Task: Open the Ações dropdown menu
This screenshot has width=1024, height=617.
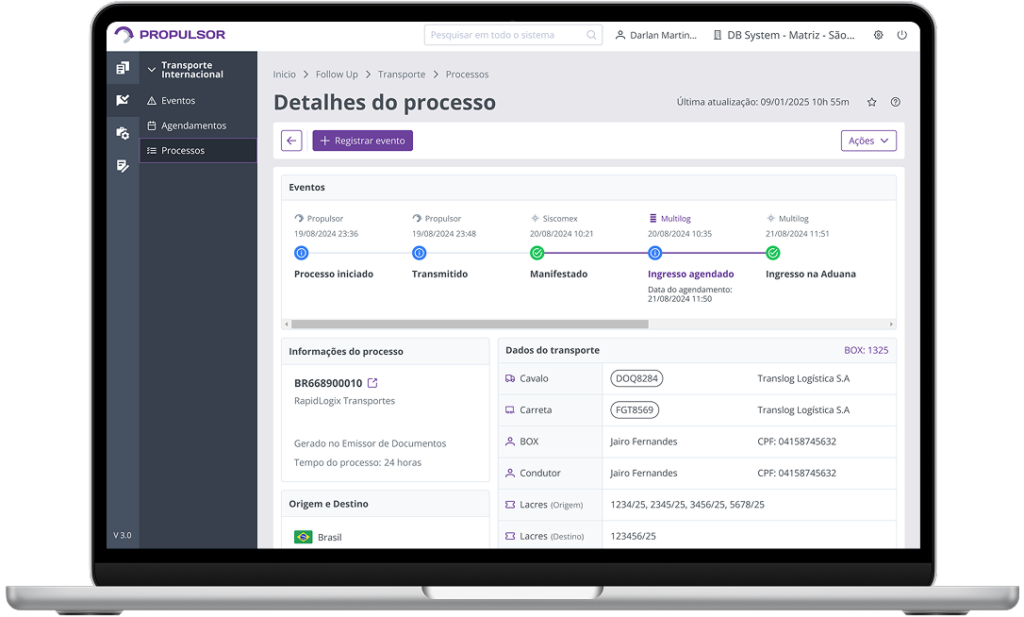Action: click(x=868, y=140)
